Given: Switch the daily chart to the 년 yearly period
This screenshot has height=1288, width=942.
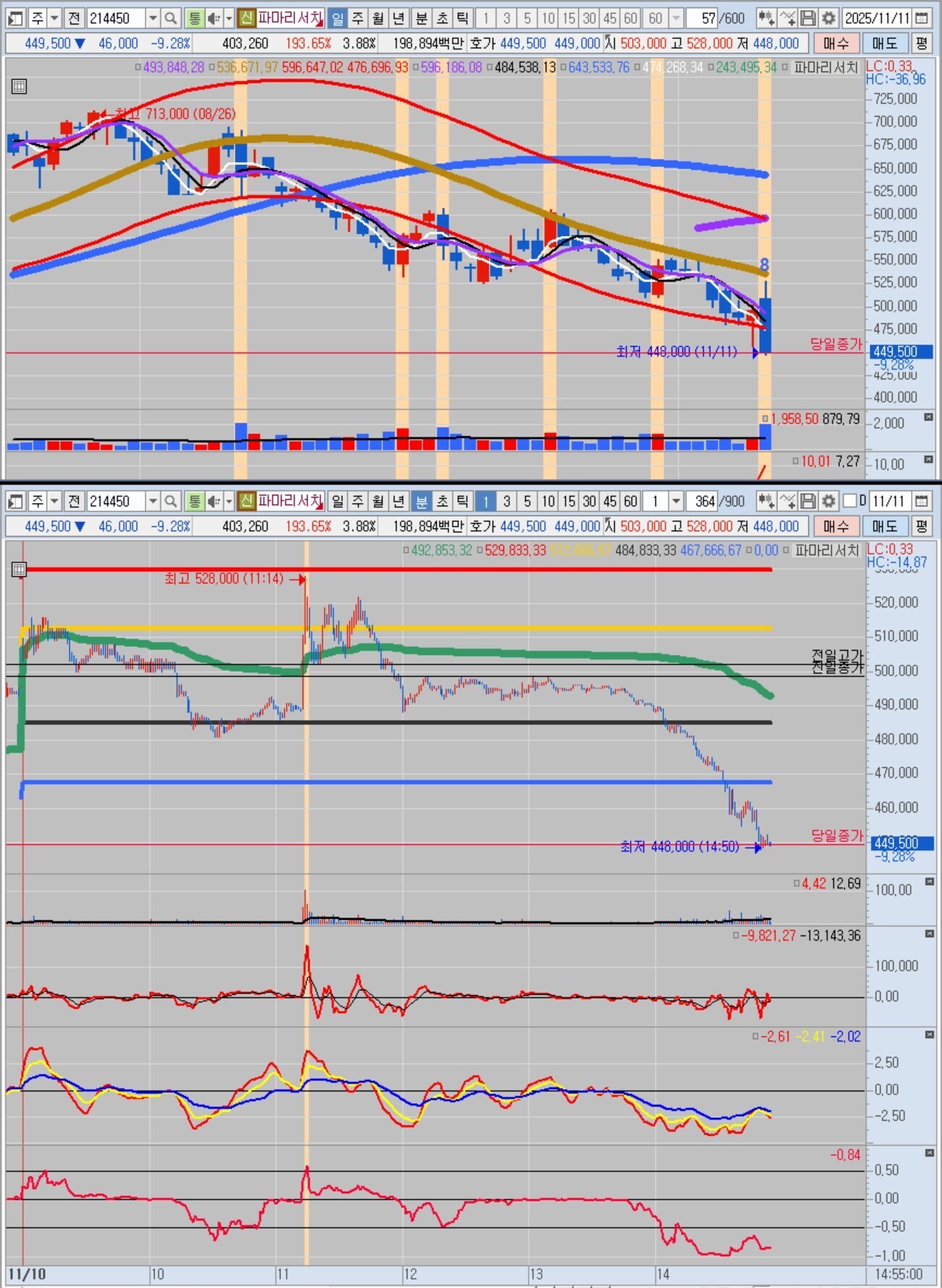Looking at the screenshot, I should pyautogui.click(x=398, y=18).
